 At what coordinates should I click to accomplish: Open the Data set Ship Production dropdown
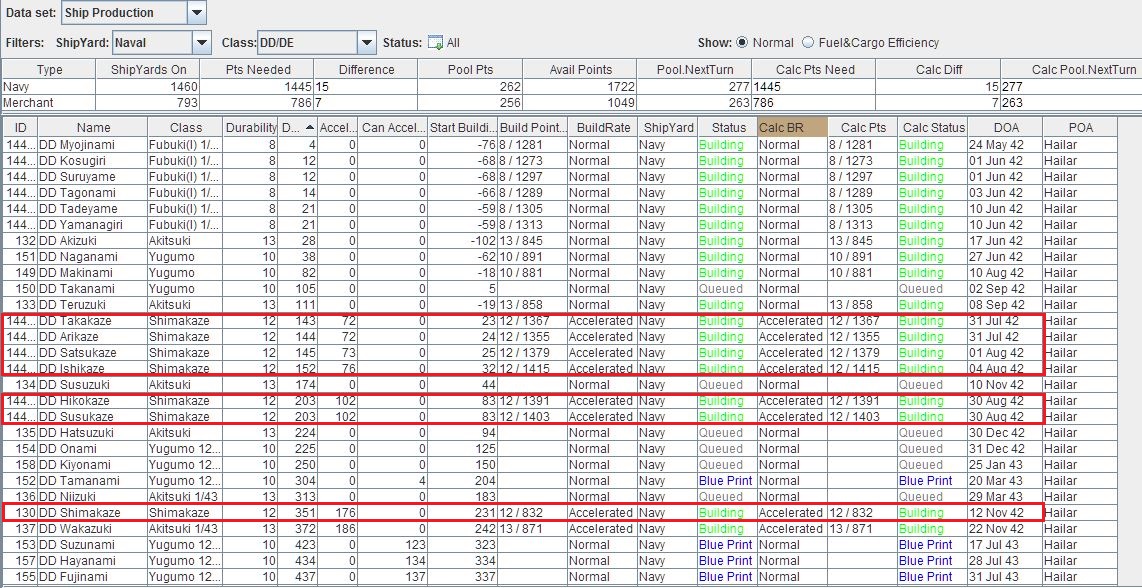[x=197, y=12]
